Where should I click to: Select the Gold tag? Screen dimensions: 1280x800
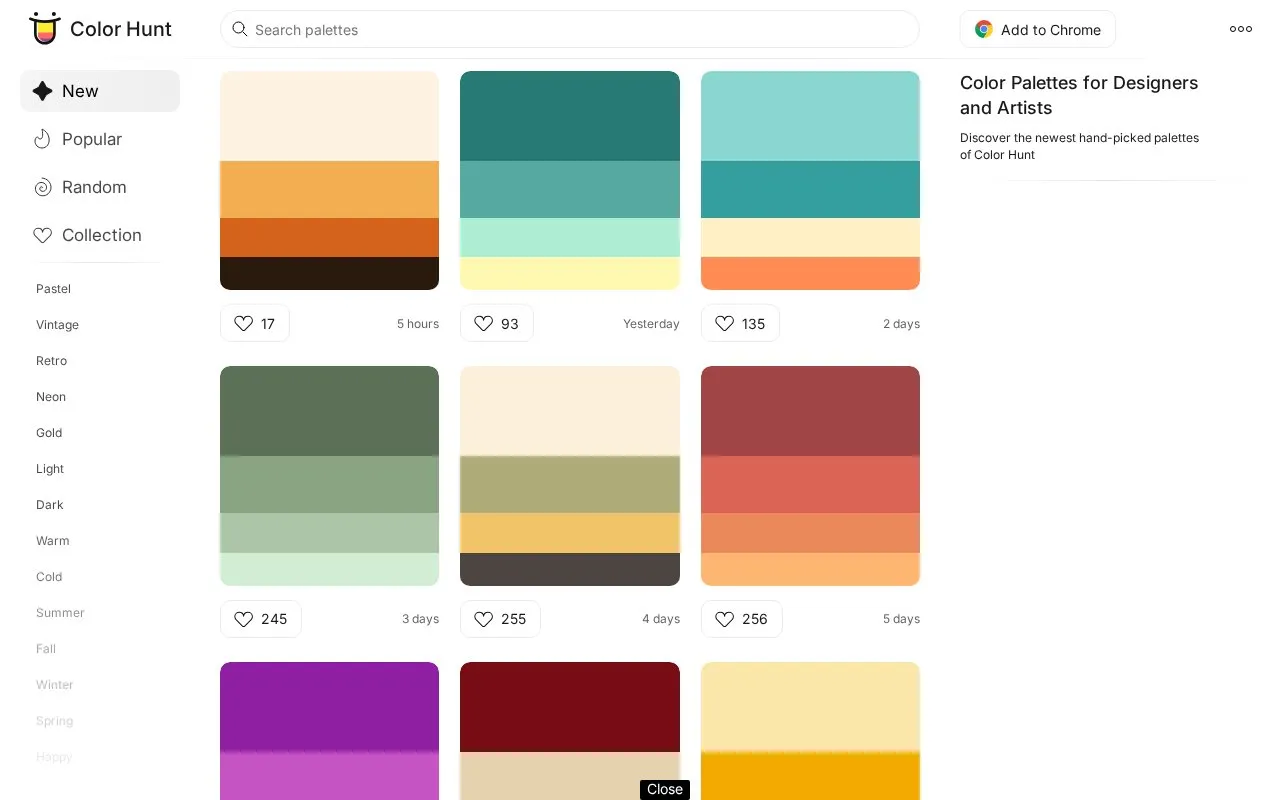[49, 433]
